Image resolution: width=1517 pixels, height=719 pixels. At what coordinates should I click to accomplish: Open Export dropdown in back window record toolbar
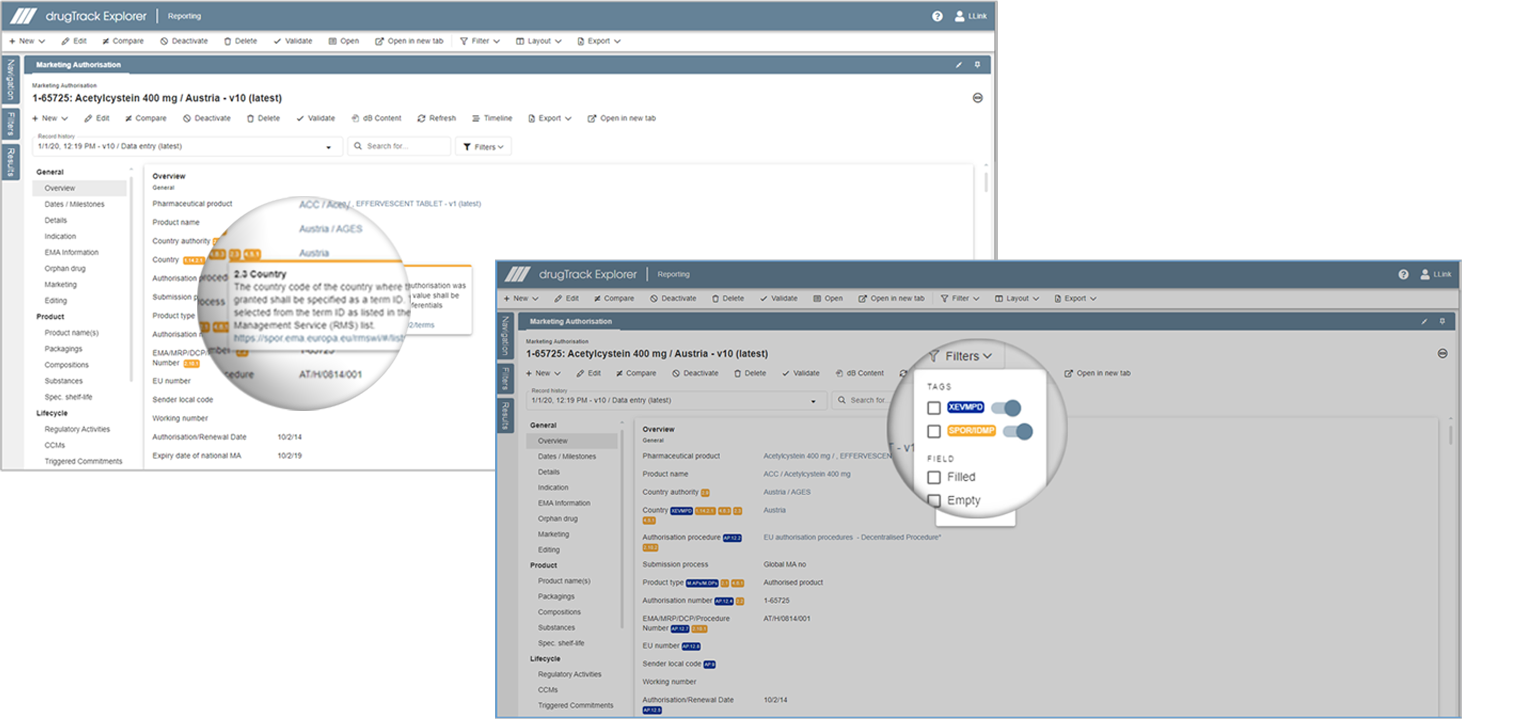click(550, 118)
